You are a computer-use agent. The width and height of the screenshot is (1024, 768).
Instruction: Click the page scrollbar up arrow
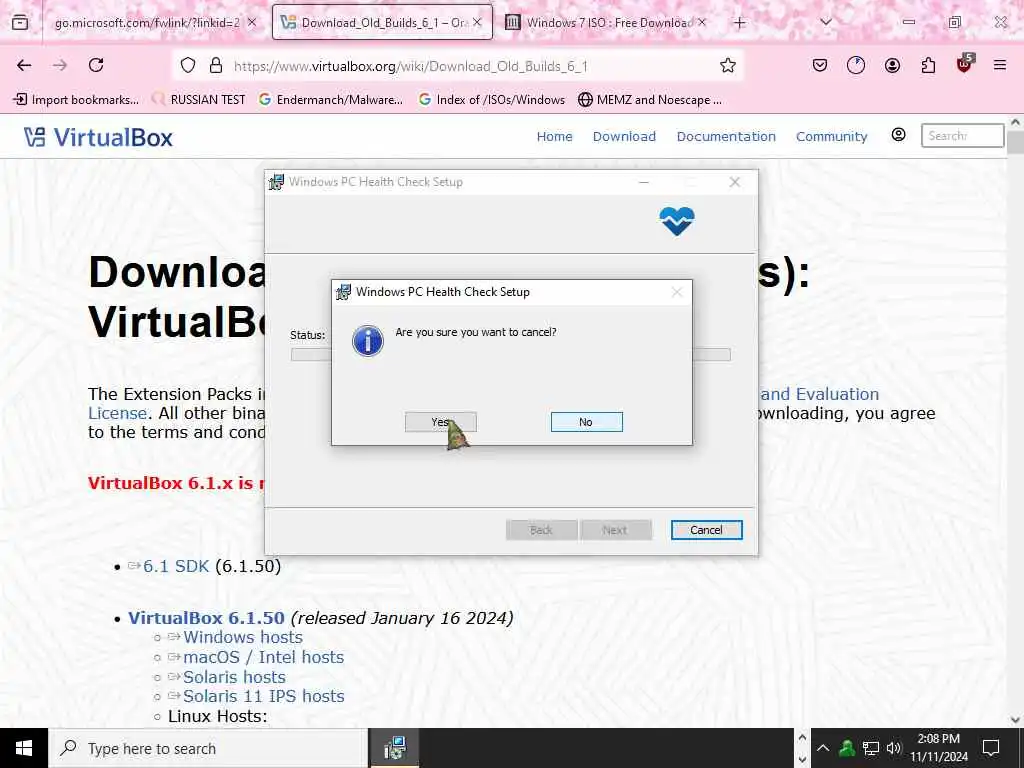(1016, 122)
